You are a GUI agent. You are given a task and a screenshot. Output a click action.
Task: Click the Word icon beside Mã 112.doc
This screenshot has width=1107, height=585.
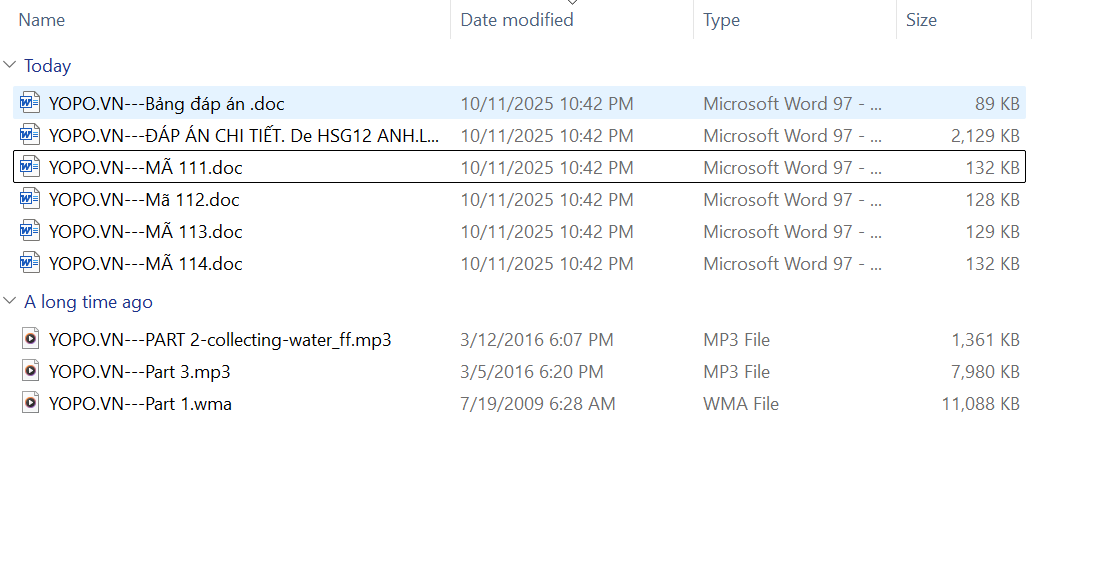(x=30, y=199)
